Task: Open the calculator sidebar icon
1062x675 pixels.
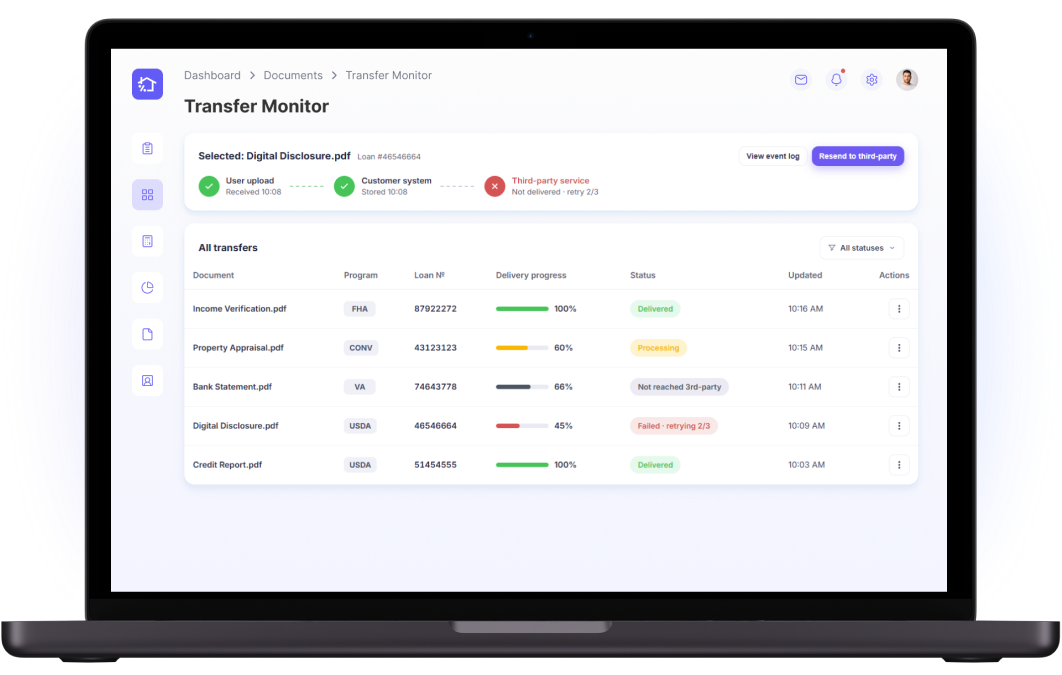Action: coord(147,241)
